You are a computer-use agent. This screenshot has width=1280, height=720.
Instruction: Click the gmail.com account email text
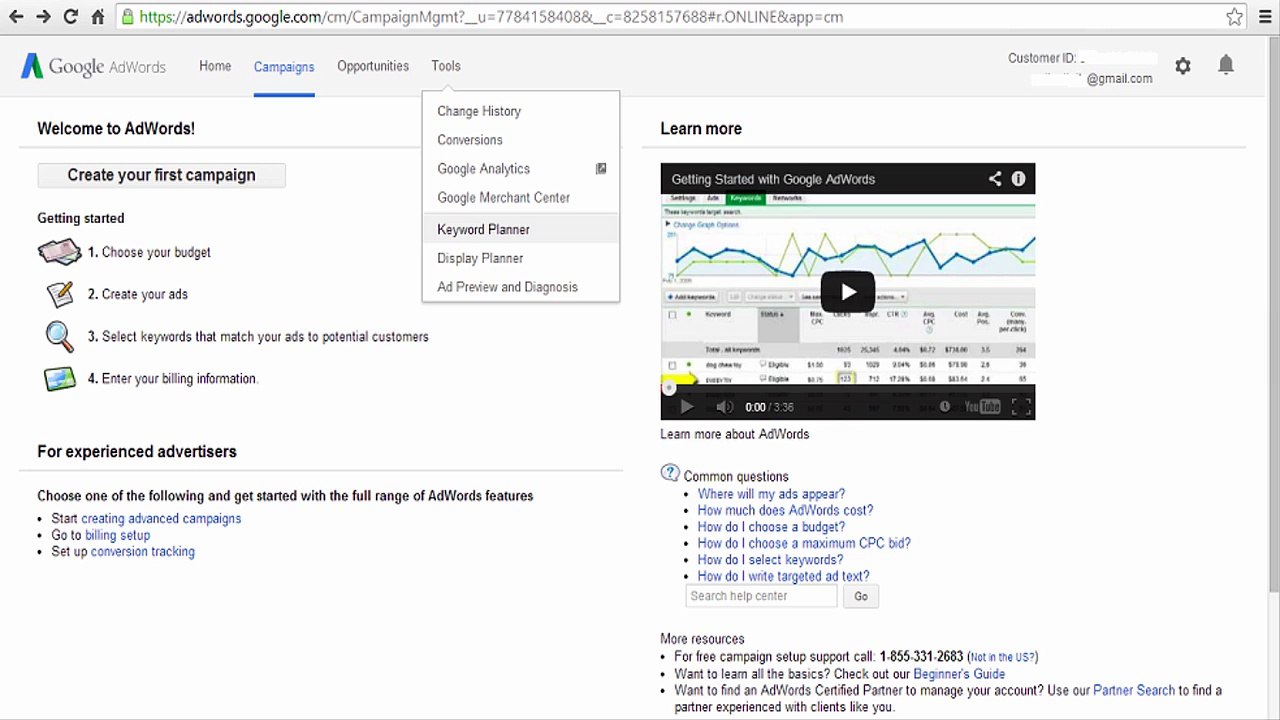click(1119, 78)
